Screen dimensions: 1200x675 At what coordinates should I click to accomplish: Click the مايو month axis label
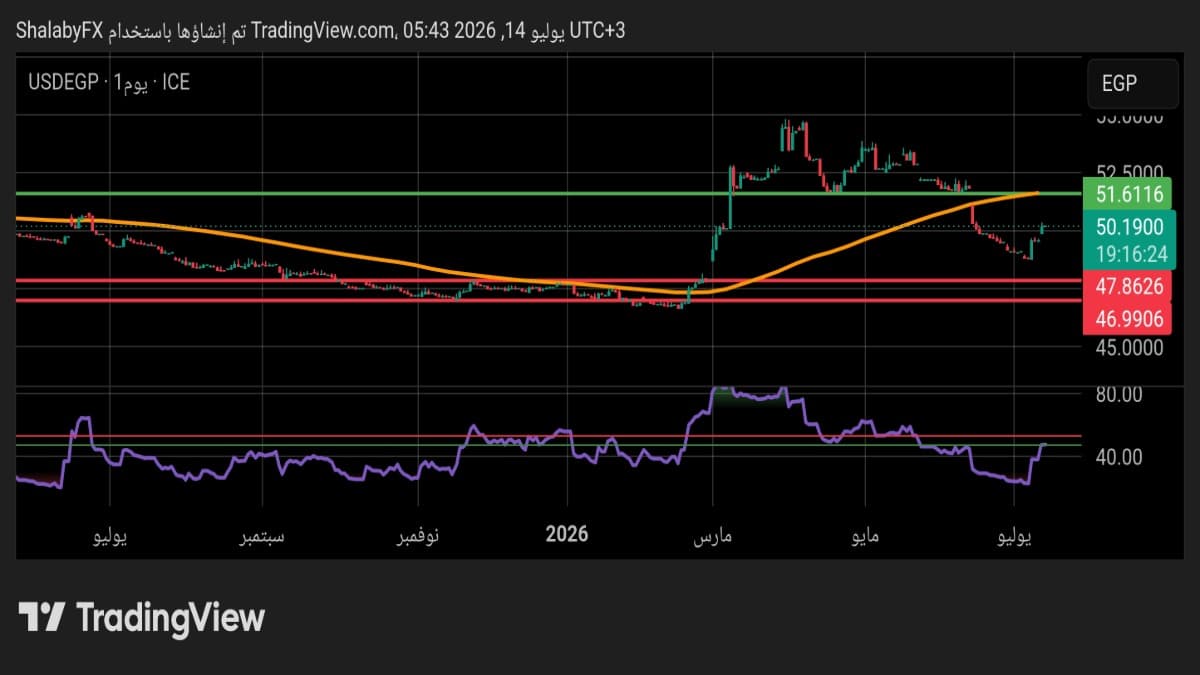(864, 538)
